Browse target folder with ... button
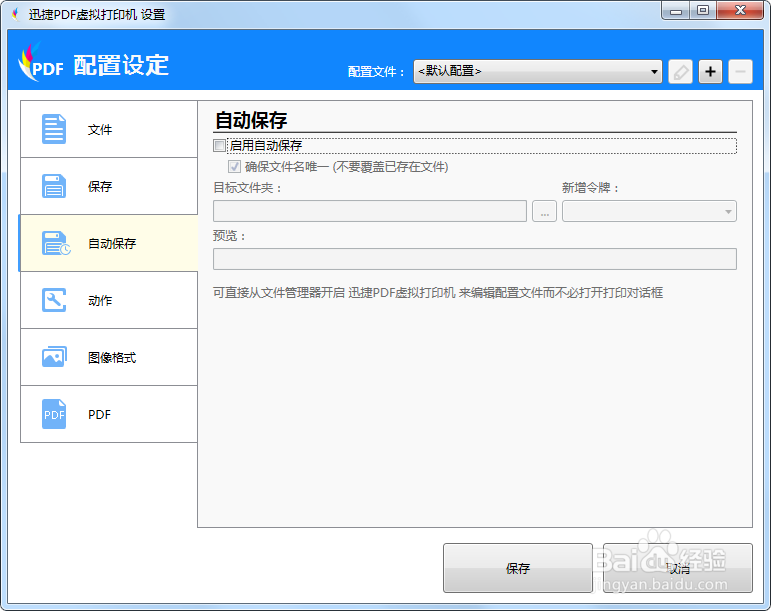This screenshot has width=771, height=611. (x=544, y=211)
